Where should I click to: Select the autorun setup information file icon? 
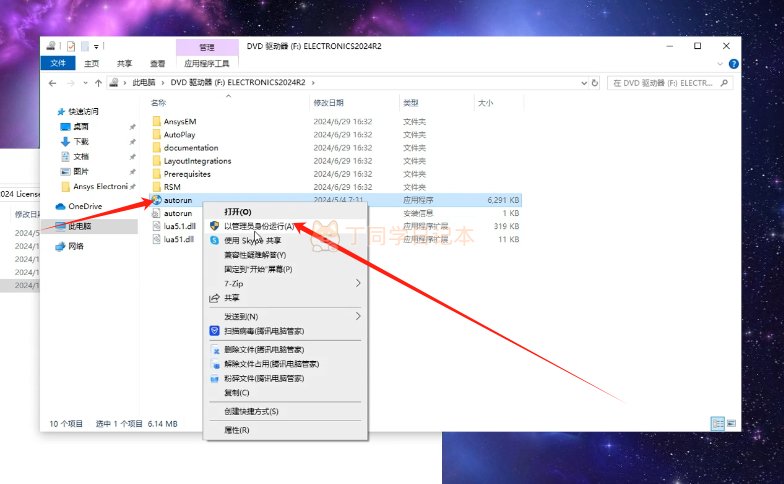pyautogui.click(x=156, y=213)
